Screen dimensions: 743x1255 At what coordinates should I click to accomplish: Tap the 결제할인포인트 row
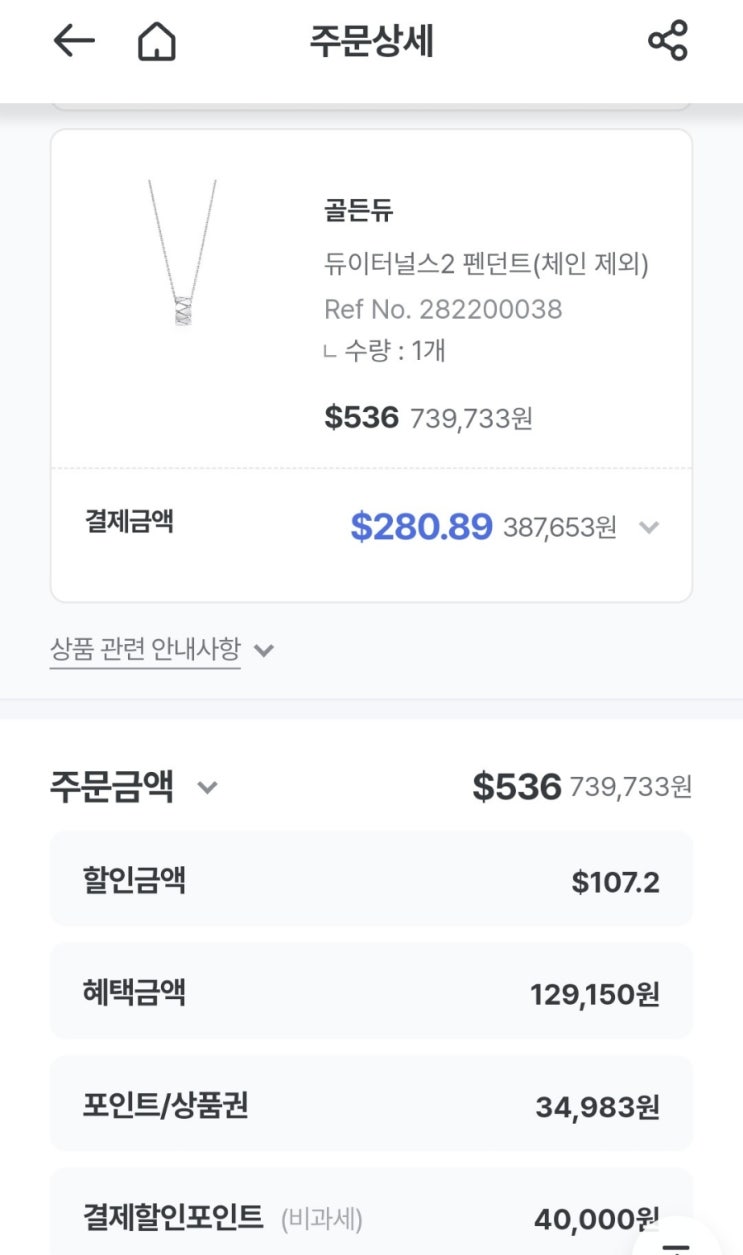point(371,1217)
